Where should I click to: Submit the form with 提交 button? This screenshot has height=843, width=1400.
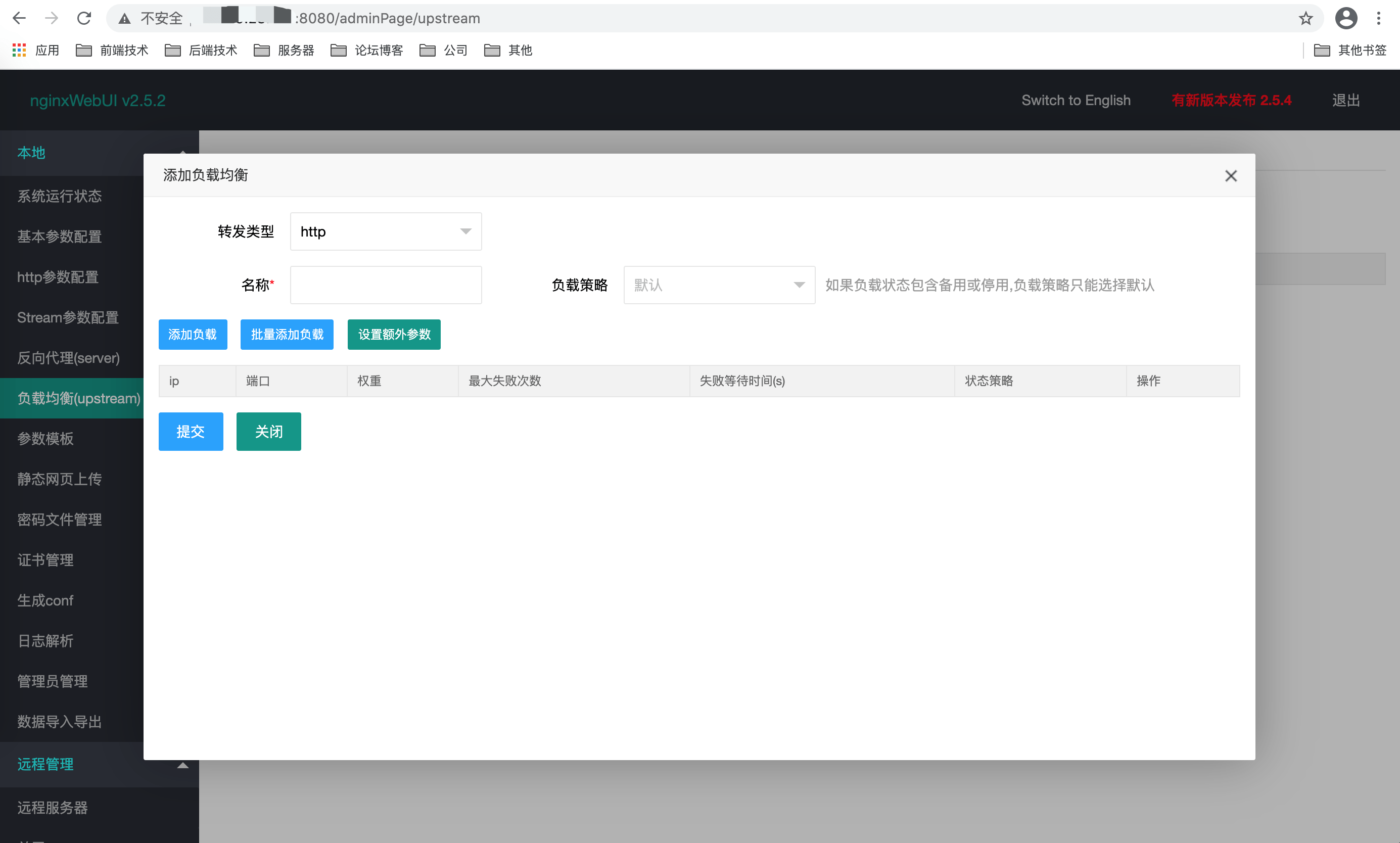pyautogui.click(x=191, y=431)
